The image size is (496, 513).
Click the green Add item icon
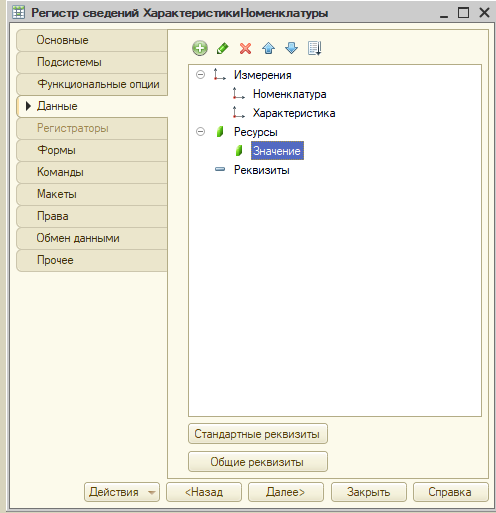pos(200,48)
